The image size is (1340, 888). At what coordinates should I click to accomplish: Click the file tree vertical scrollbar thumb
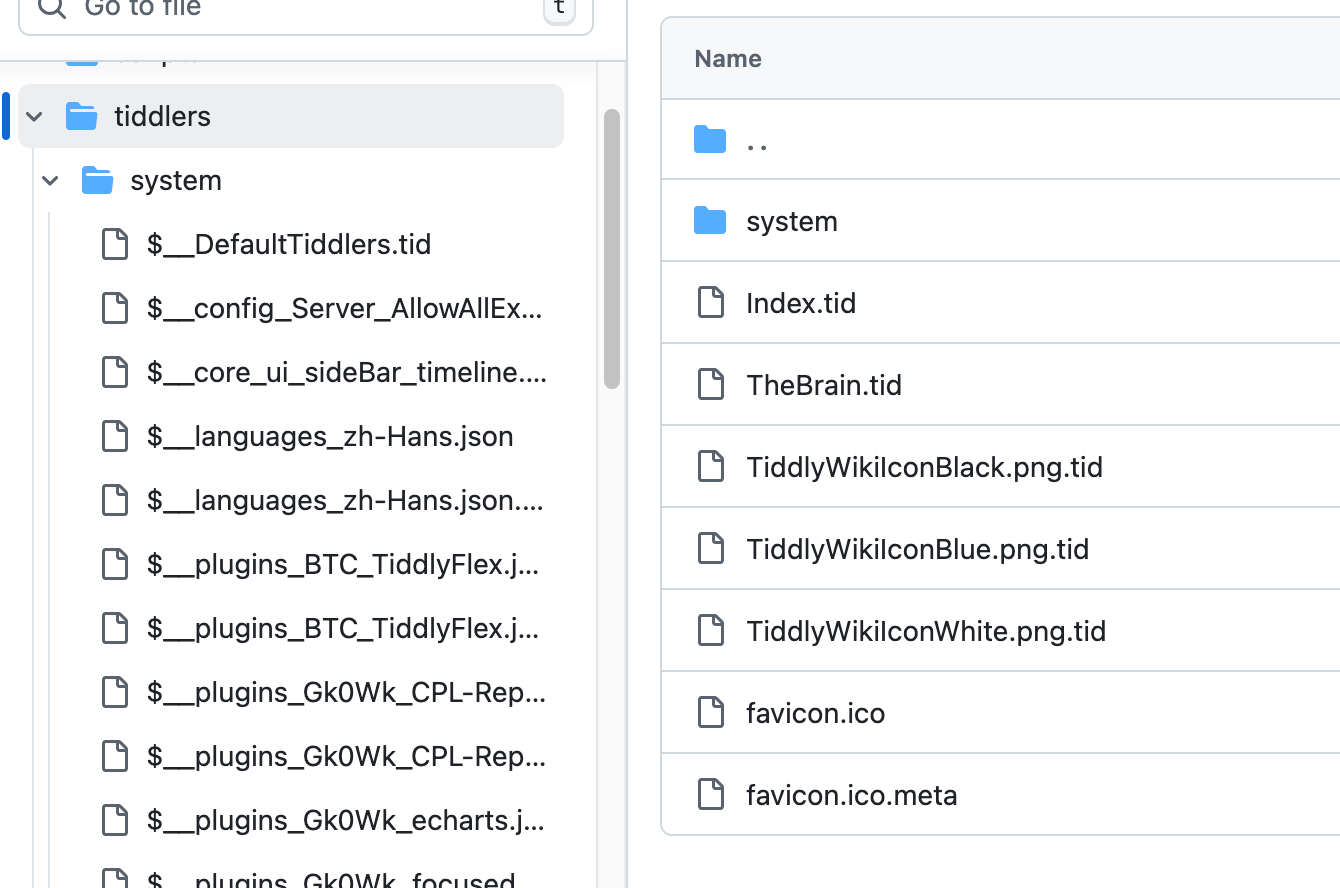[x=612, y=248]
